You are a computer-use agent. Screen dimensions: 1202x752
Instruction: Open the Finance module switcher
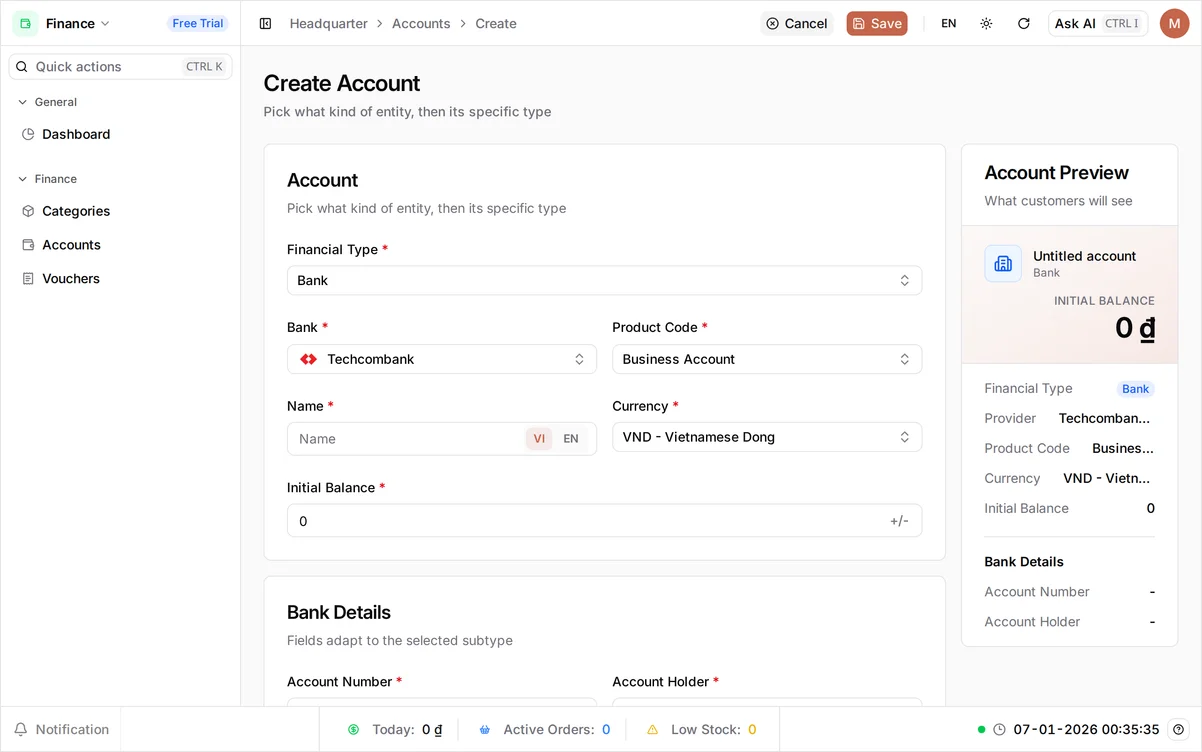[x=62, y=23]
